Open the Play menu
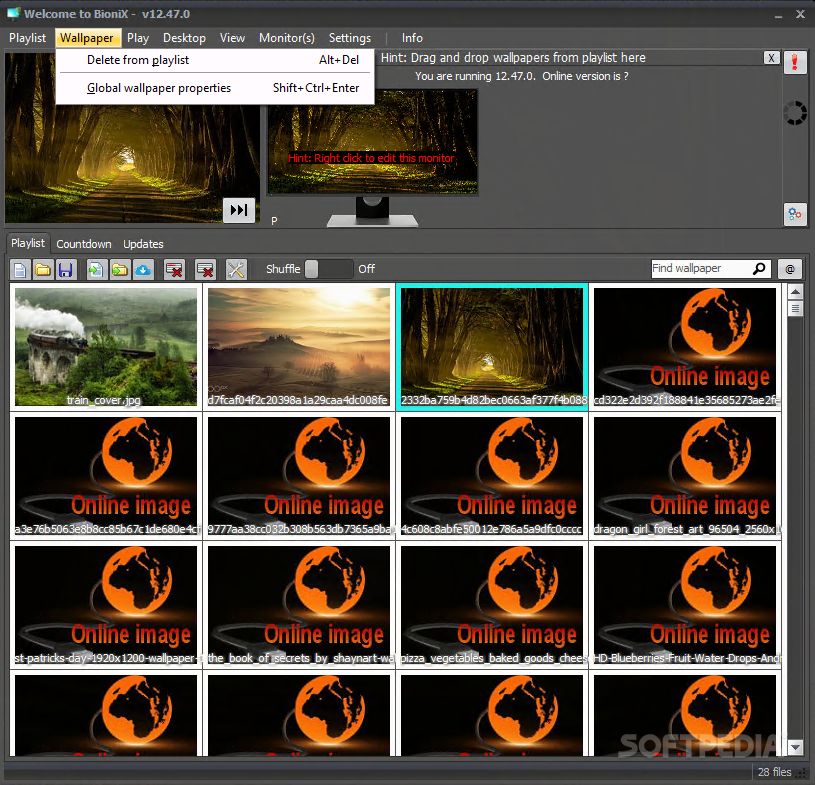Viewport: 815px width, 785px height. click(138, 38)
